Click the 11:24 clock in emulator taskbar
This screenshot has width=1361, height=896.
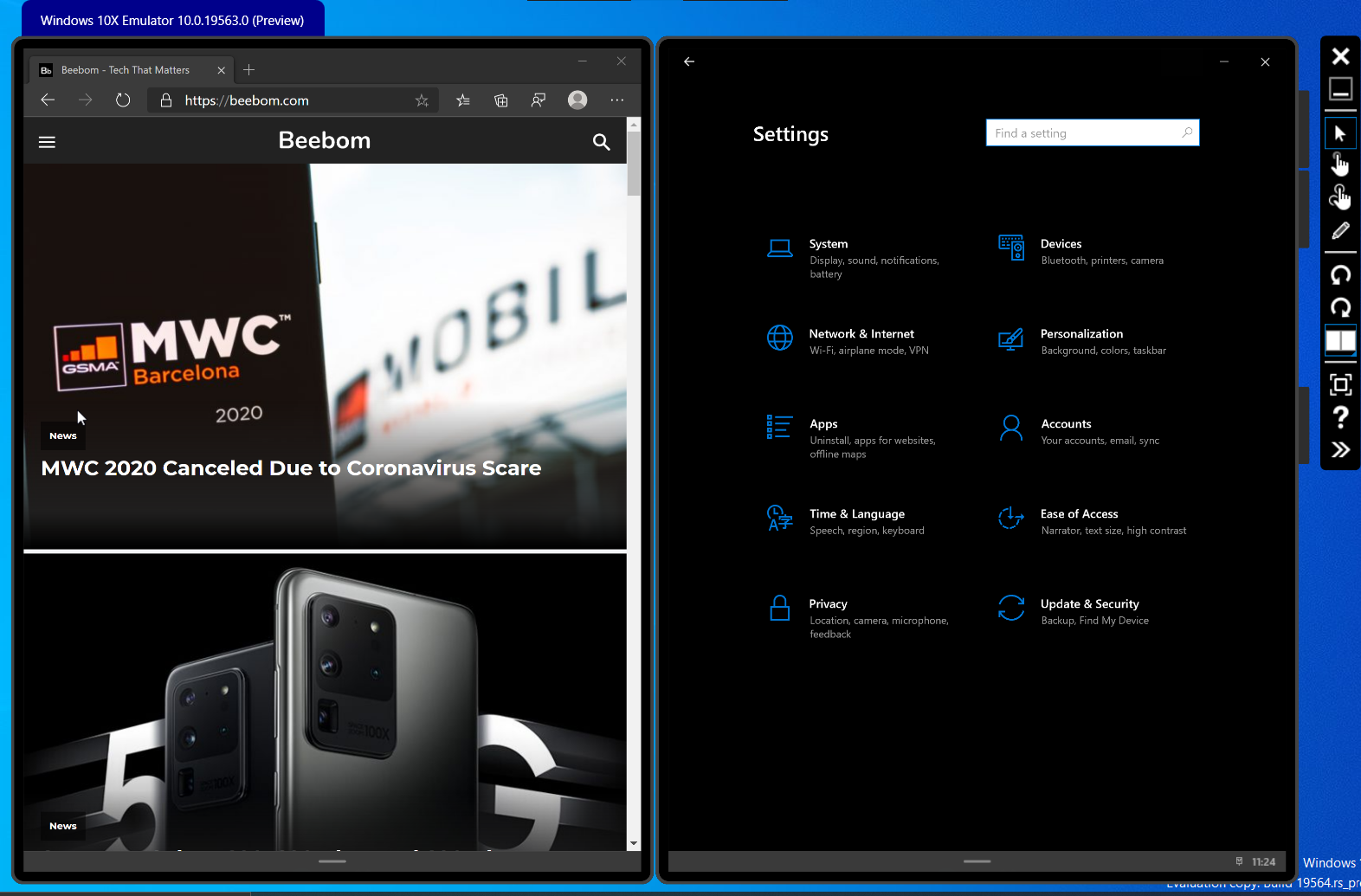(1263, 861)
